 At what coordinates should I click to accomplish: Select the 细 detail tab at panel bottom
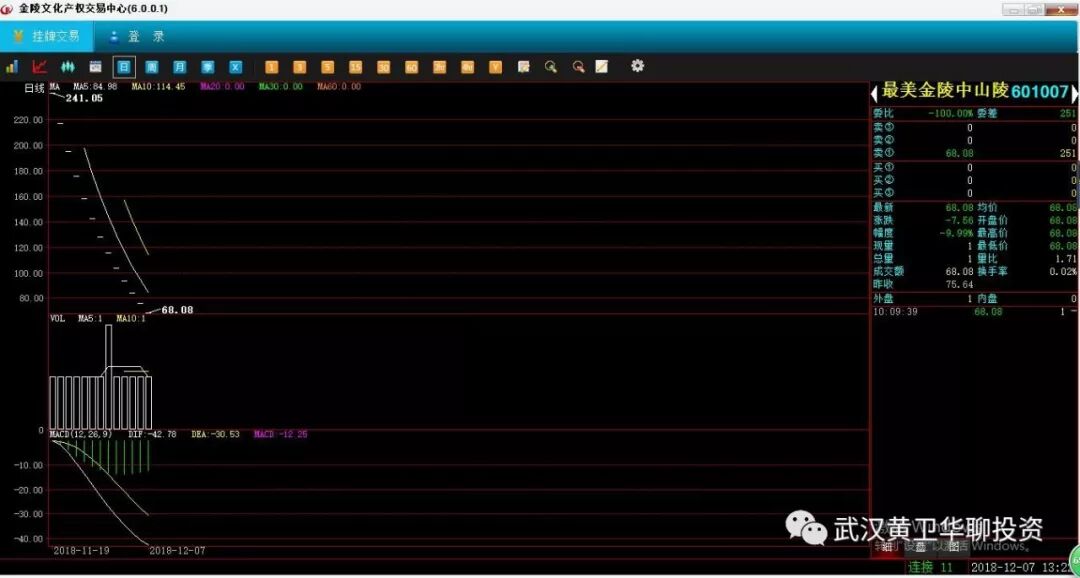(x=886, y=546)
